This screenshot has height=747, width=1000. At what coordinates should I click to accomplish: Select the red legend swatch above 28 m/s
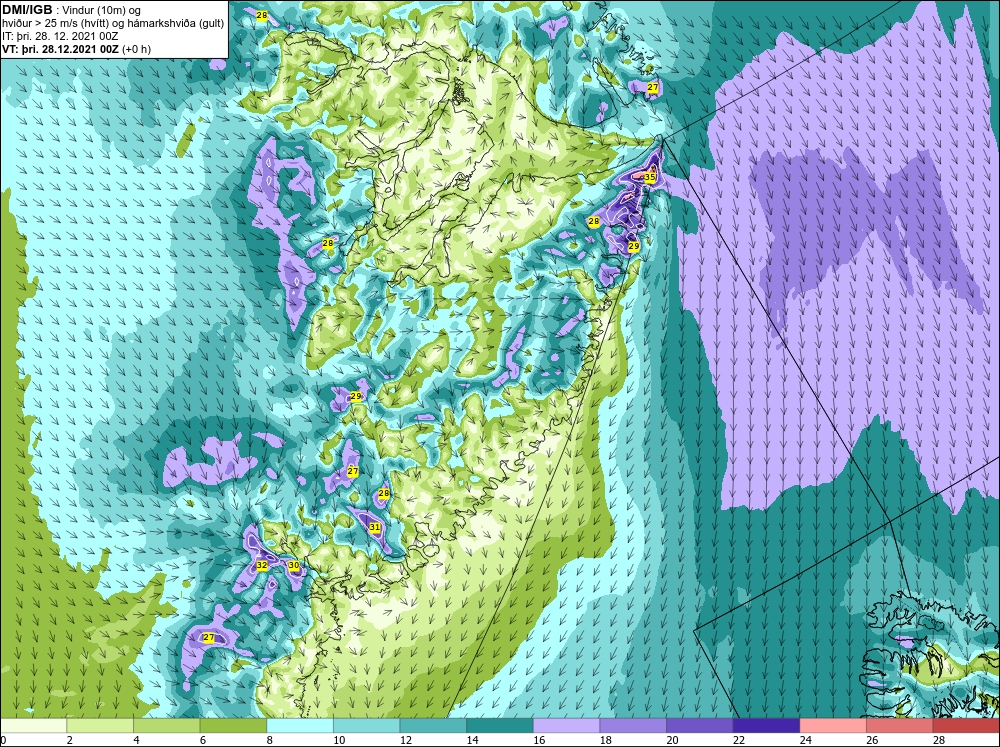coord(966,725)
